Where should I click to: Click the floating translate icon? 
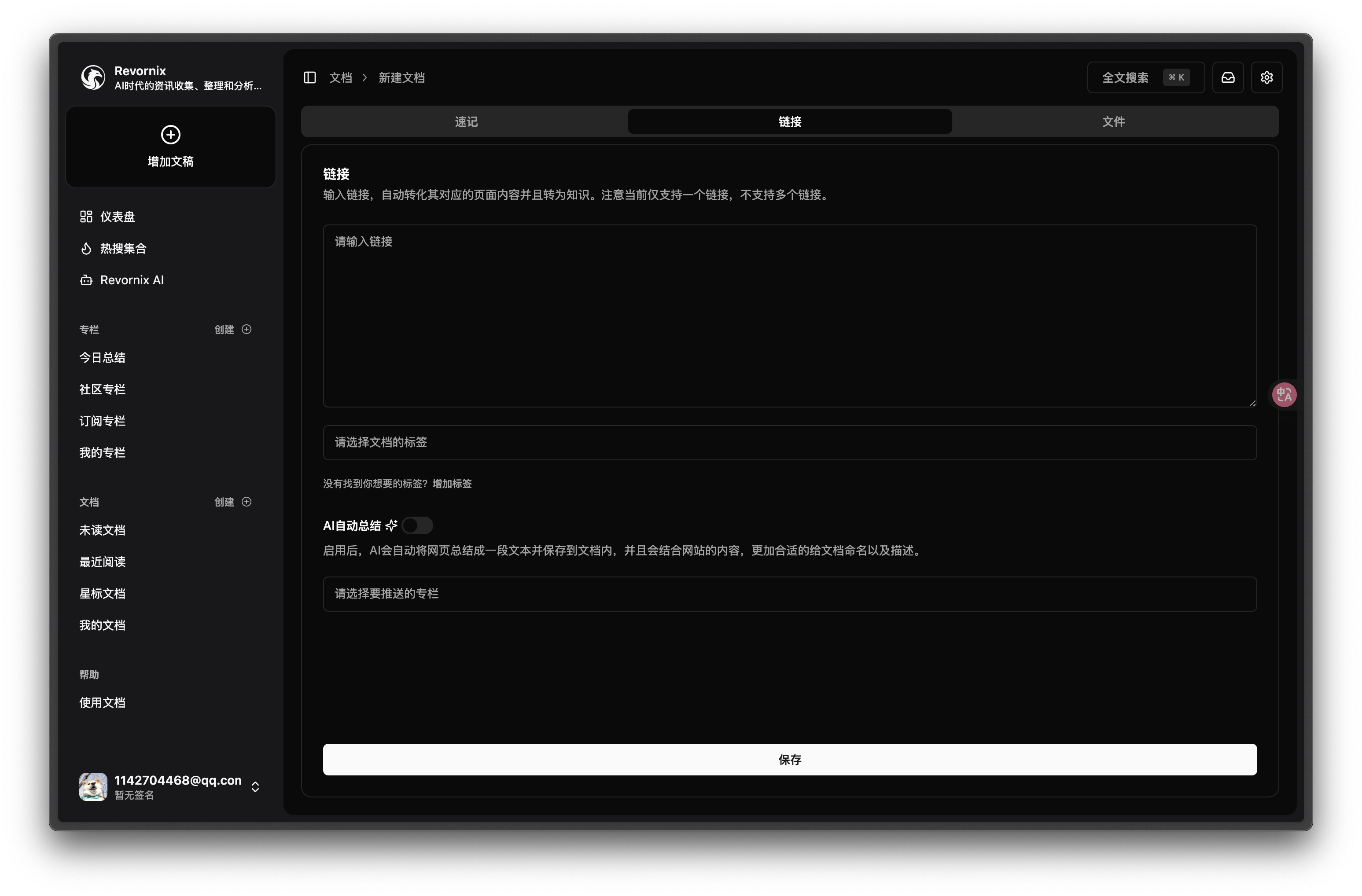(x=1284, y=394)
